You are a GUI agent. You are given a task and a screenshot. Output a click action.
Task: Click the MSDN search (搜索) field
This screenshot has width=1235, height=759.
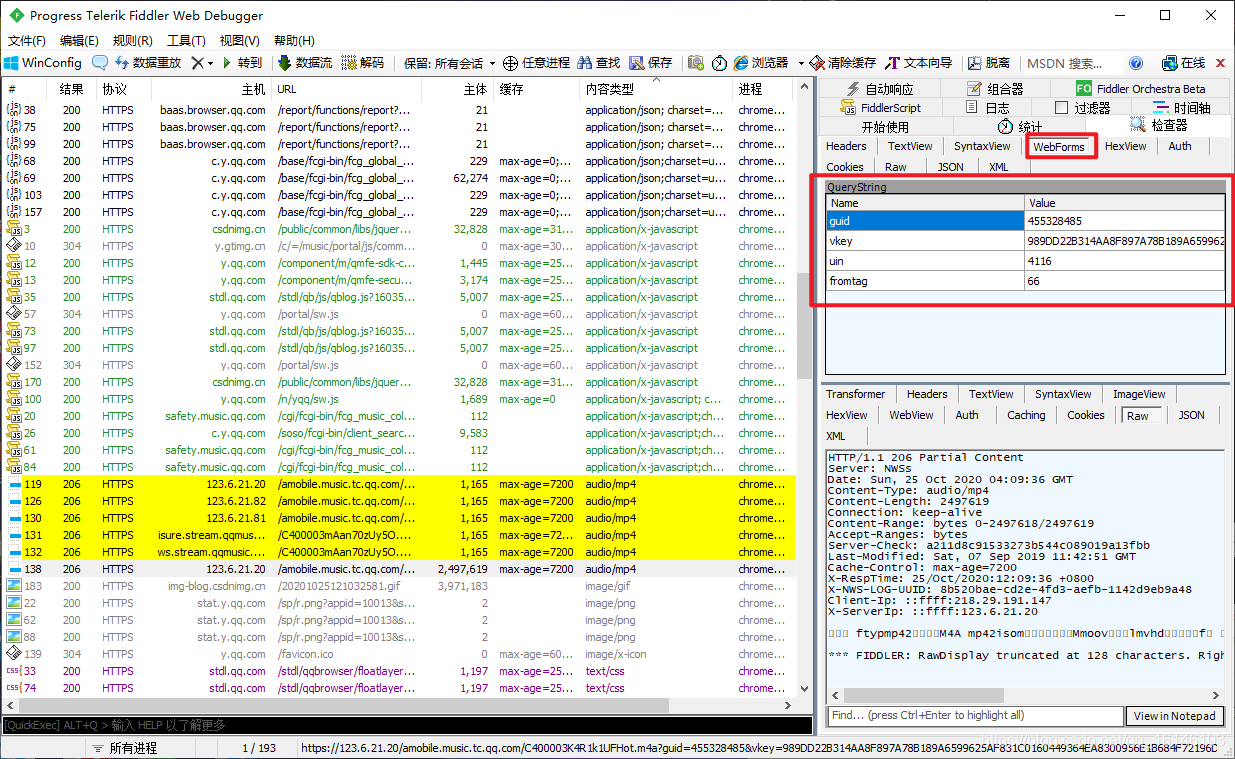point(1072,62)
